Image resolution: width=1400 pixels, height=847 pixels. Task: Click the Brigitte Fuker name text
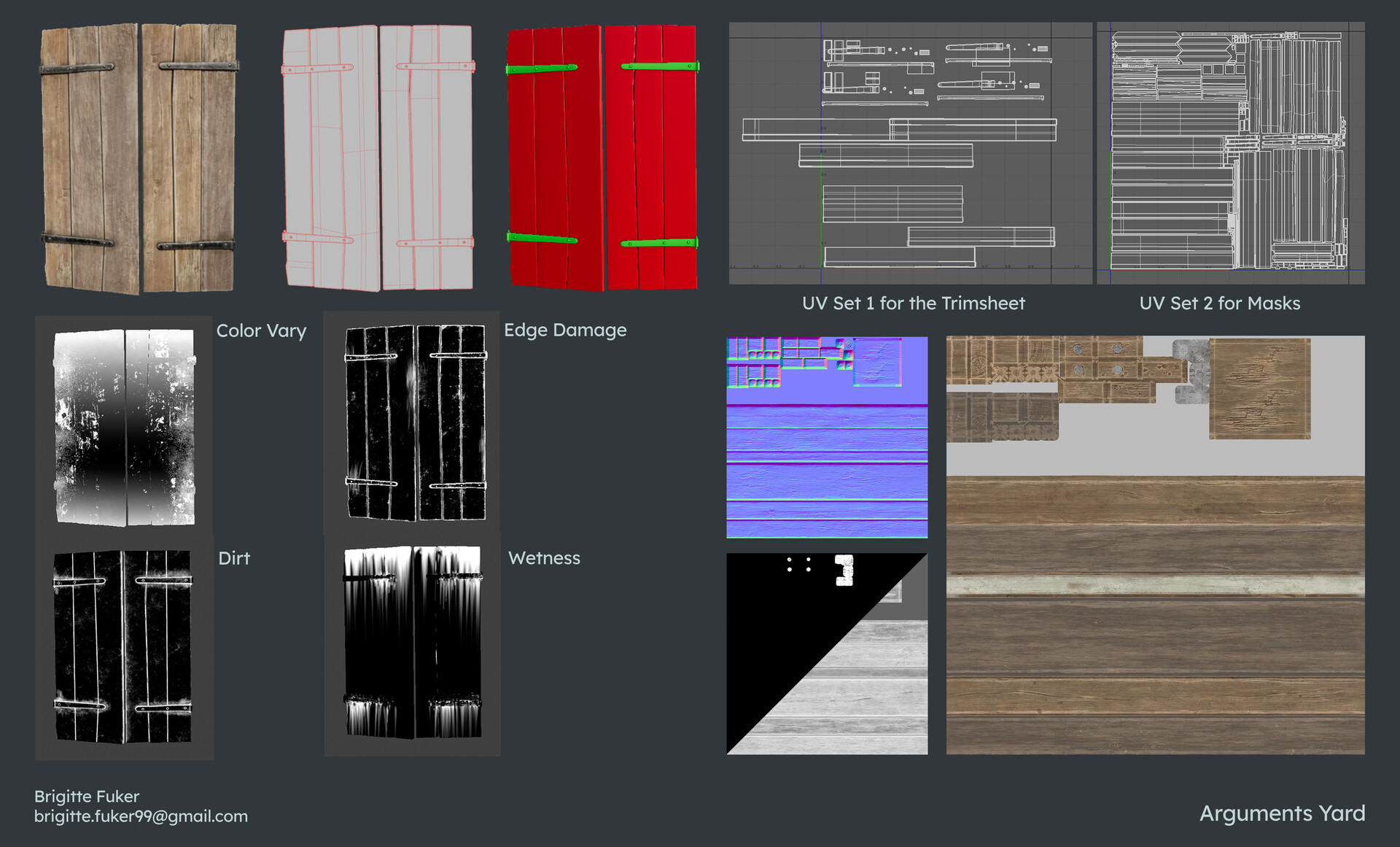[87, 797]
